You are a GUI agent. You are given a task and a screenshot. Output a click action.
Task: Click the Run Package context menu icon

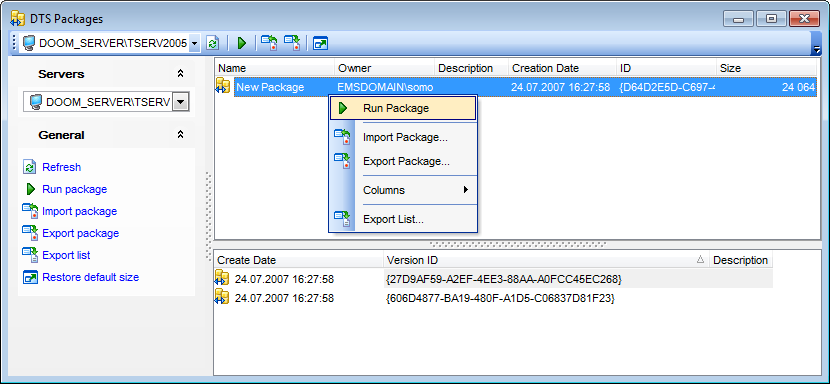pyautogui.click(x=342, y=108)
